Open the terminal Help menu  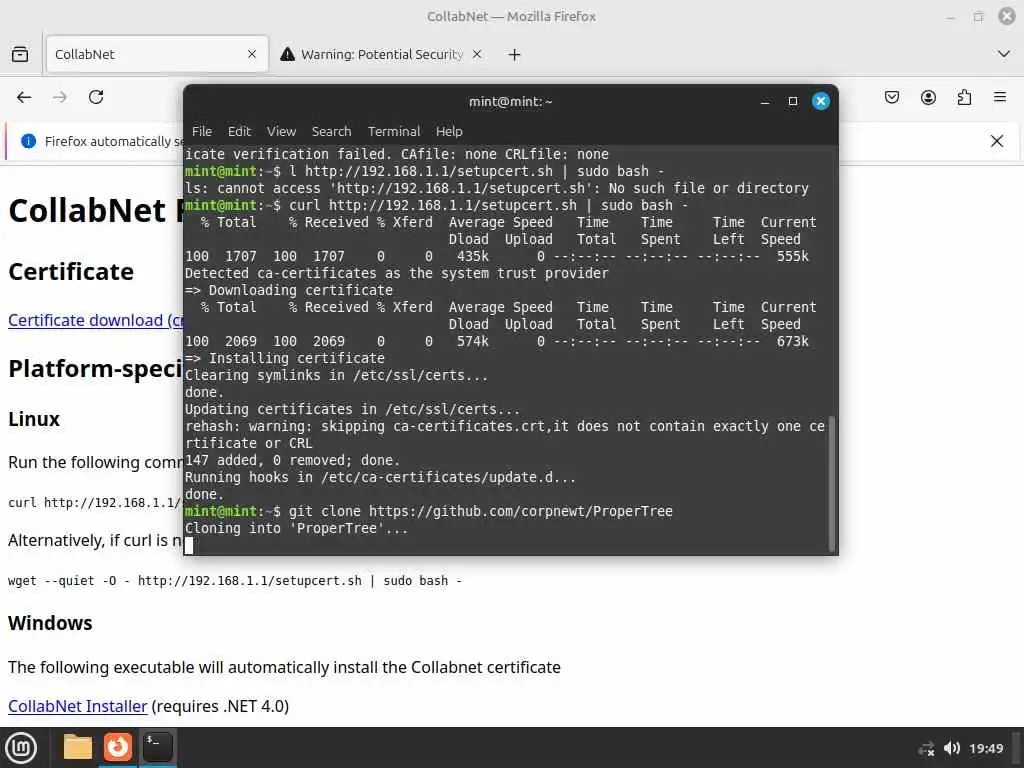[449, 131]
